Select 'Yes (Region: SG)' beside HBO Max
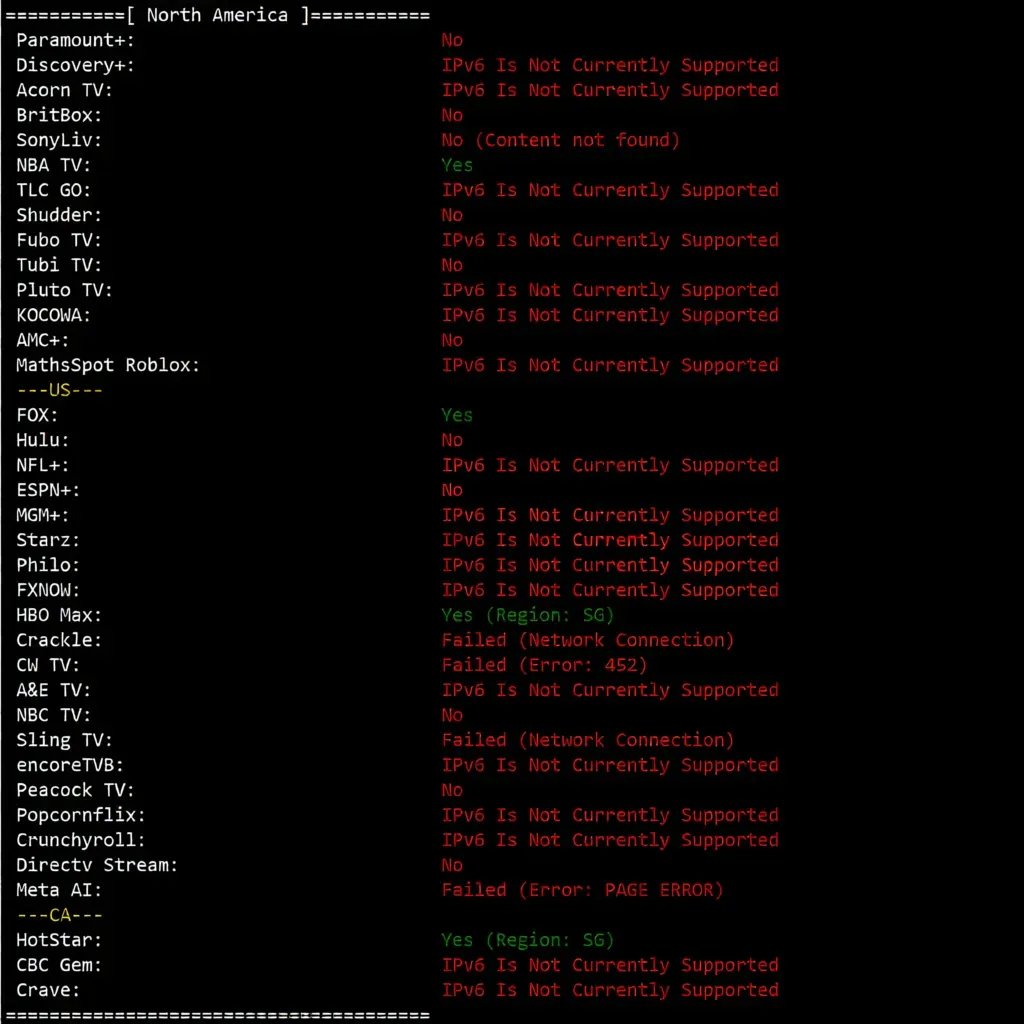1024x1024 pixels. pos(528,615)
